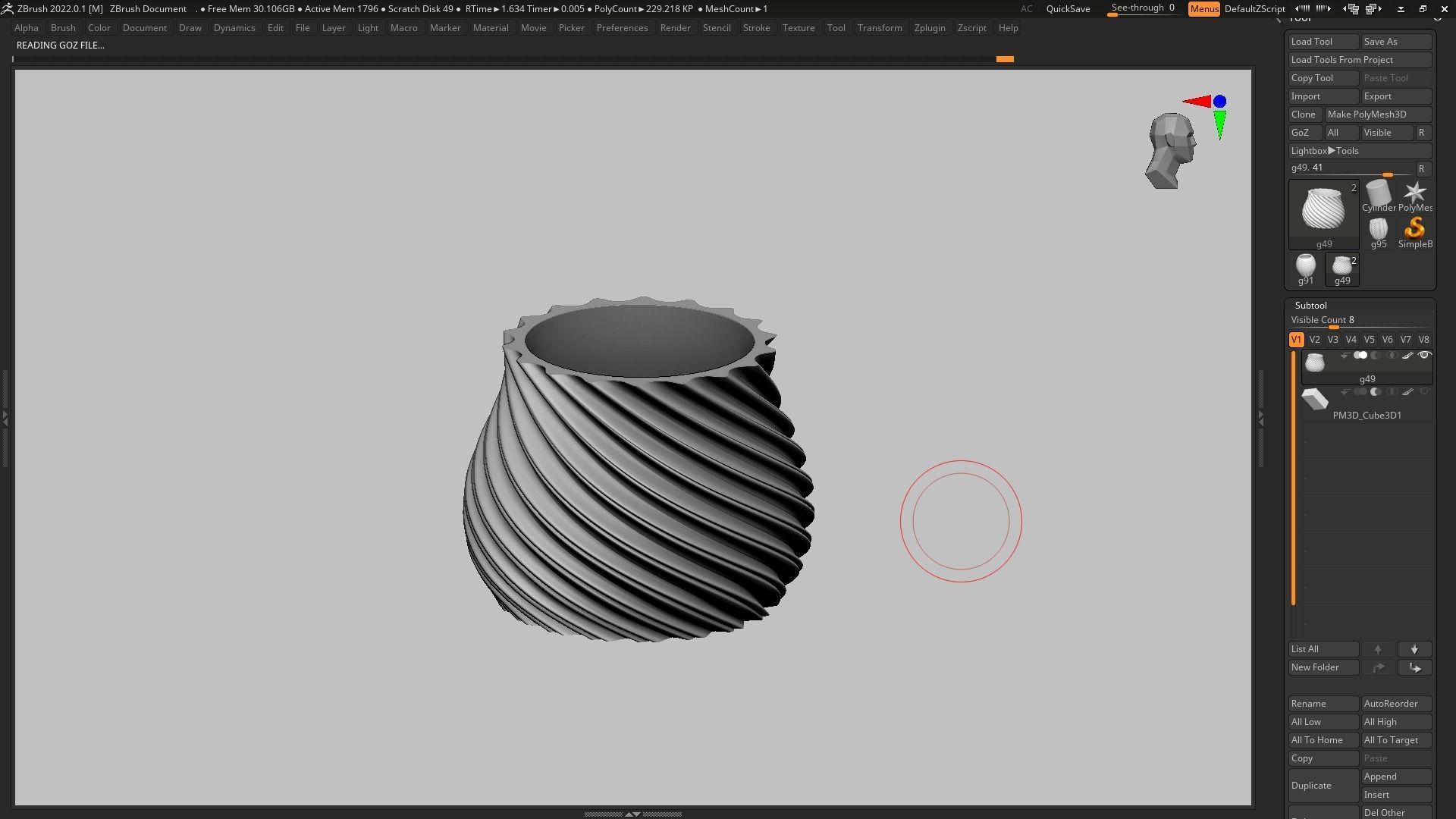Click the hide title bar icon
This screenshot has width=1456, height=819.
coord(1401,8)
